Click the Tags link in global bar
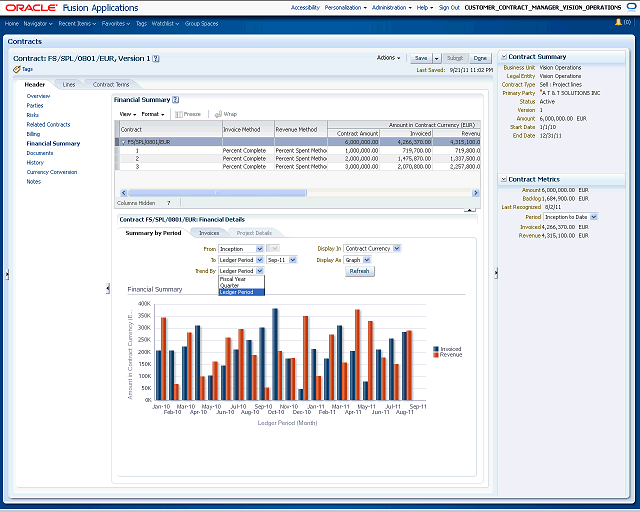This screenshot has height=512, width=640. [x=141, y=24]
